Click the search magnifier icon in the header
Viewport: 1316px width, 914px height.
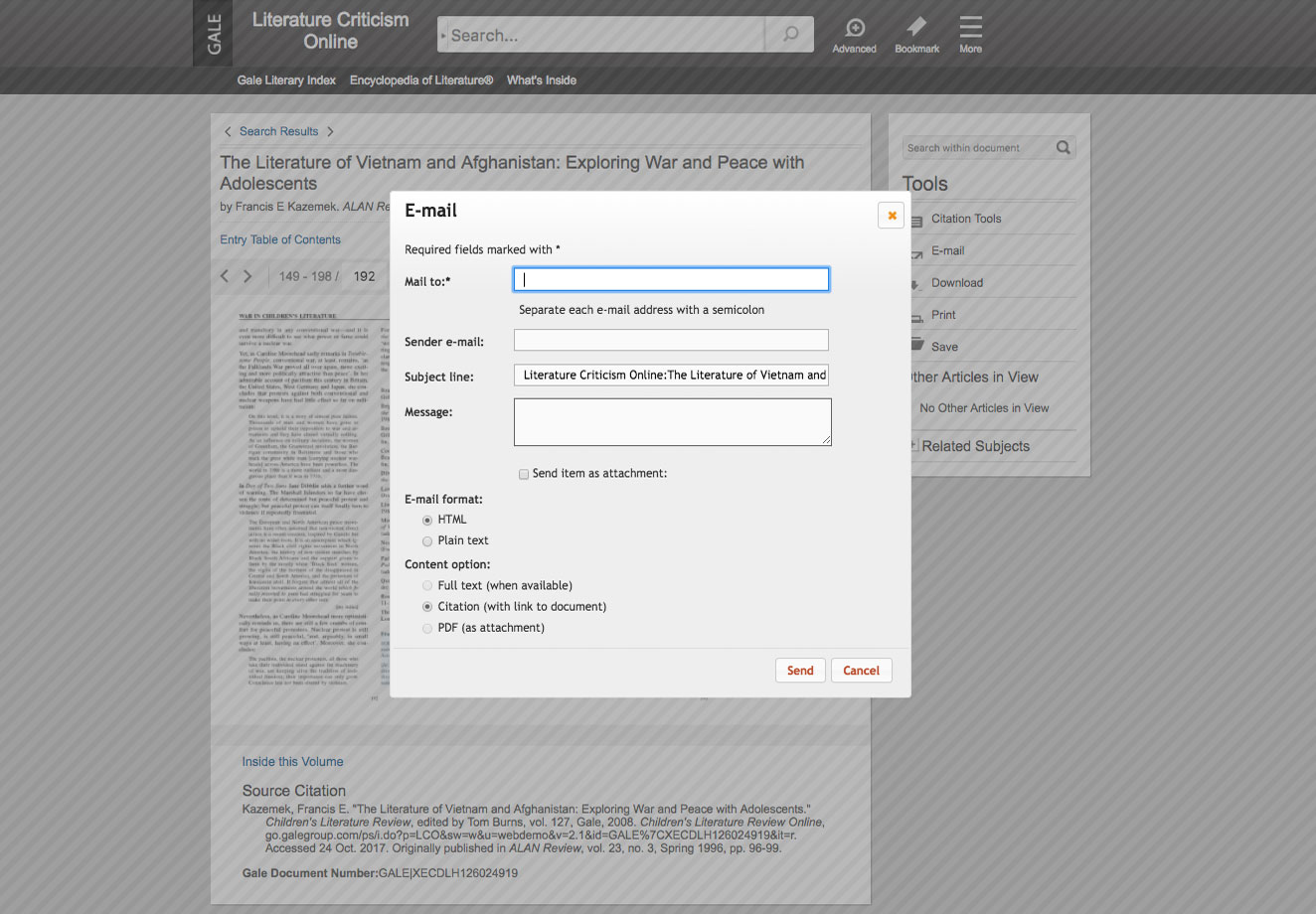[790, 35]
